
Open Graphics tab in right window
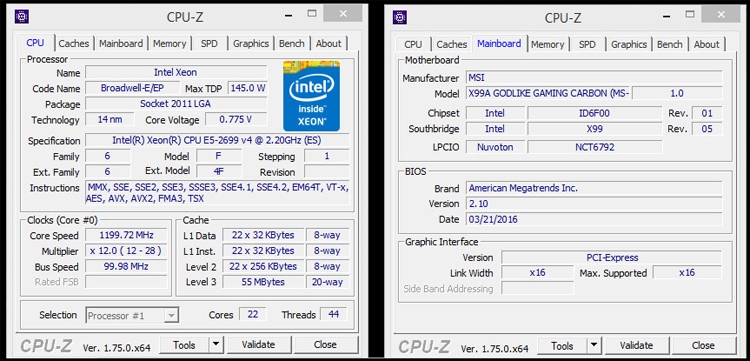pyautogui.click(x=629, y=44)
